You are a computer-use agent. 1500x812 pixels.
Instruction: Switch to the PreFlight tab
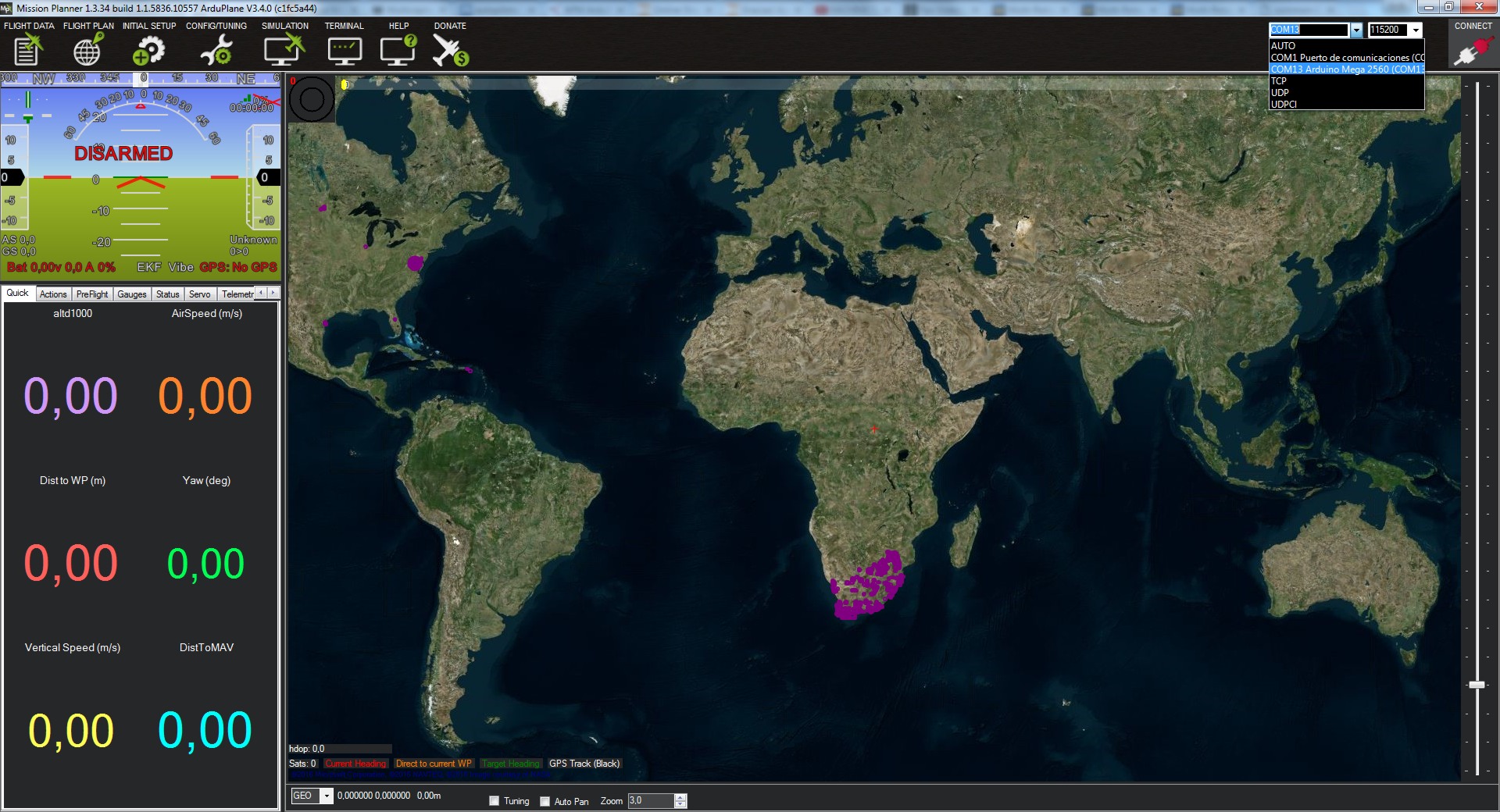[92, 294]
